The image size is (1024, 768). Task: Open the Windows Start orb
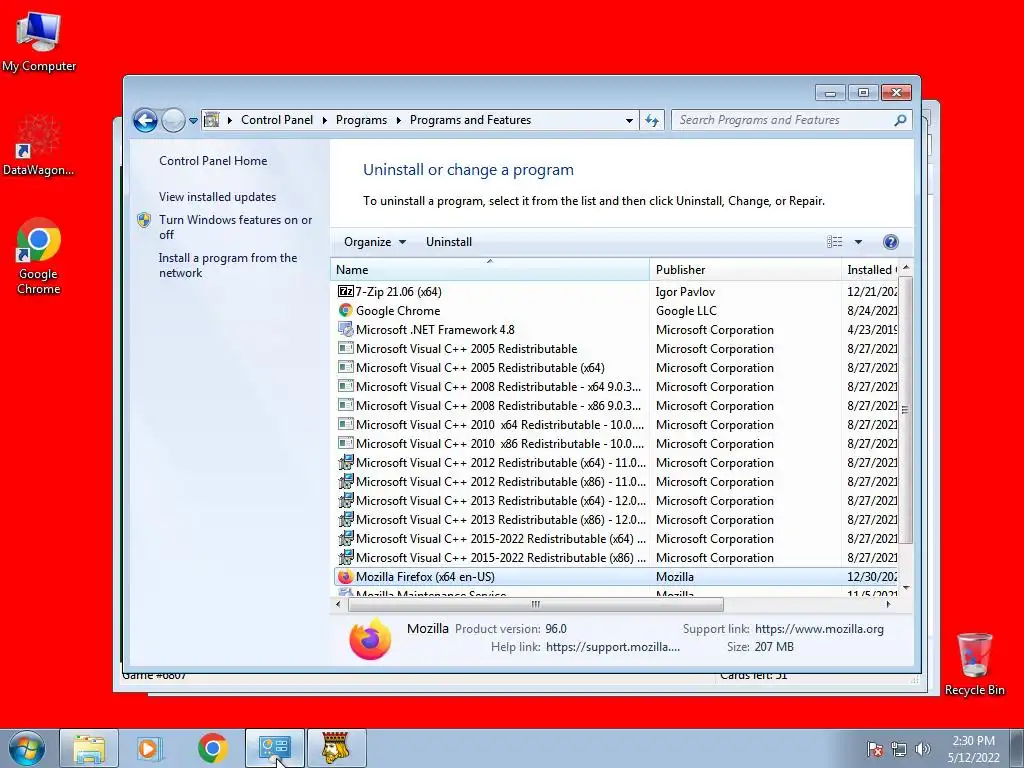26,748
